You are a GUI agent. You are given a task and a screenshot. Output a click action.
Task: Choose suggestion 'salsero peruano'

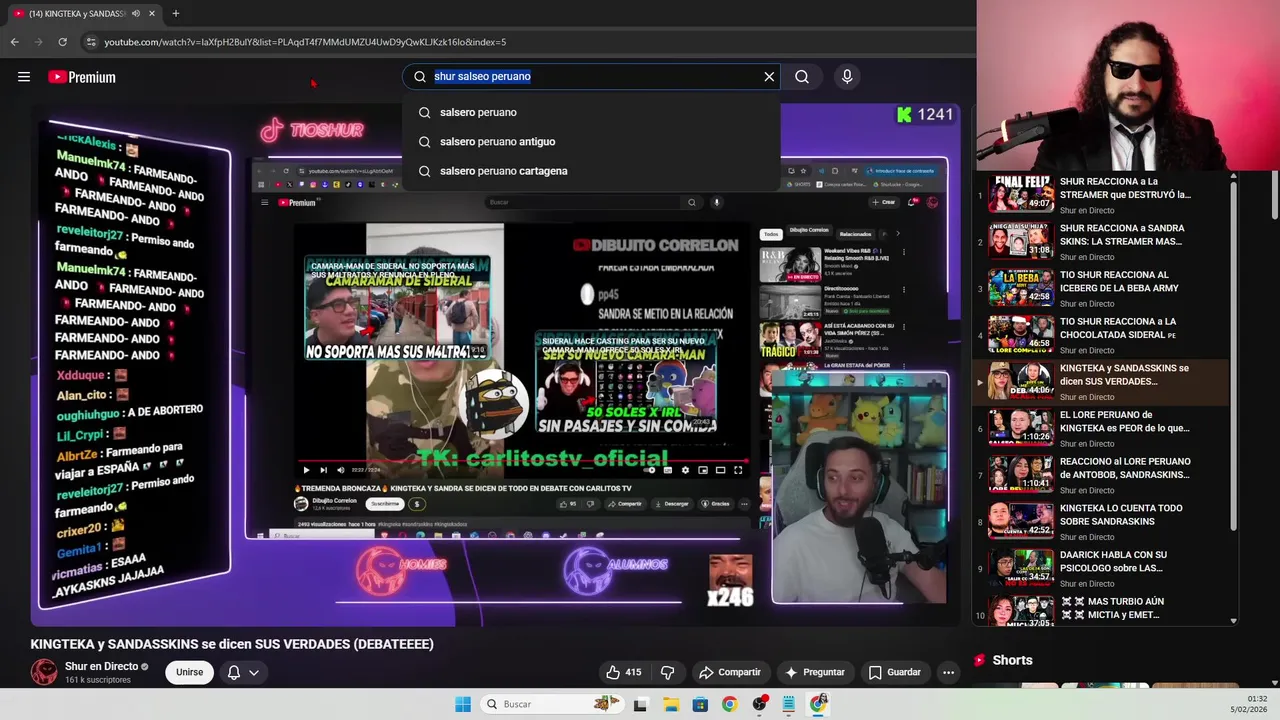click(x=591, y=112)
